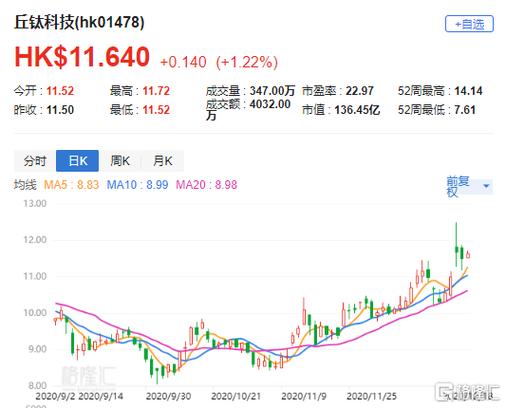Click the 2020/11/25 date axis label
506x408 pixels.
click(371, 396)
